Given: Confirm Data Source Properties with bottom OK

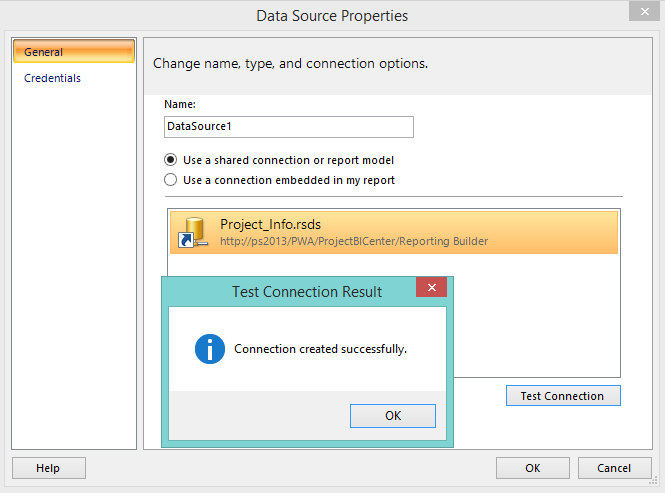Looking at the screenshot, I should click(533, 468).
